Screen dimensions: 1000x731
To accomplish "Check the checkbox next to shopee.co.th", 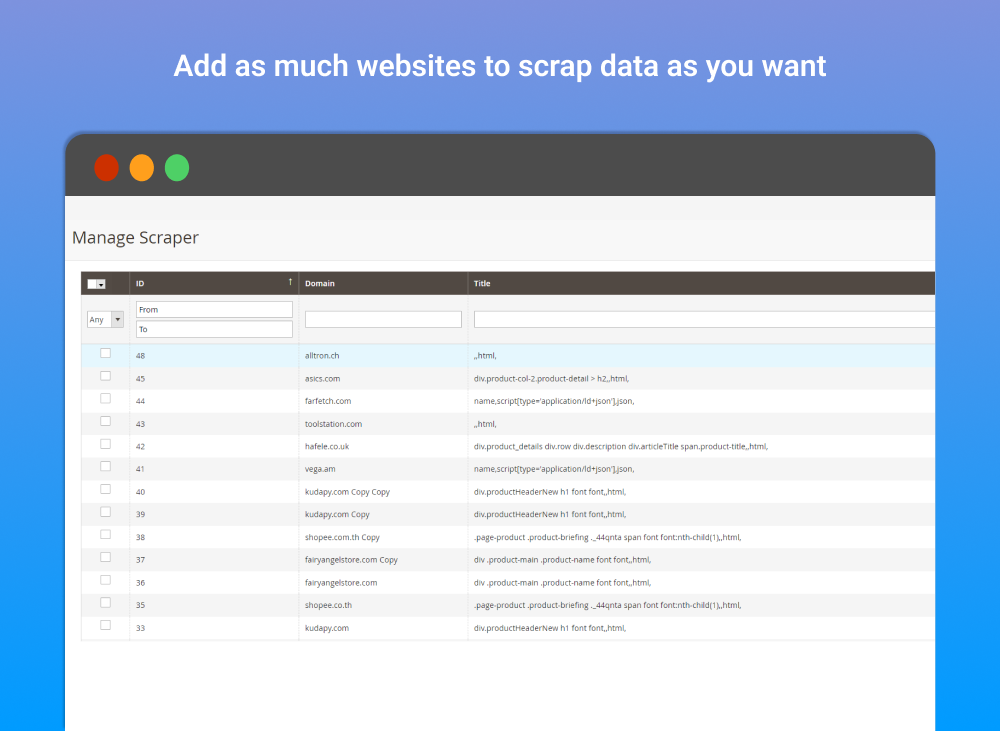I will point(105,602).
